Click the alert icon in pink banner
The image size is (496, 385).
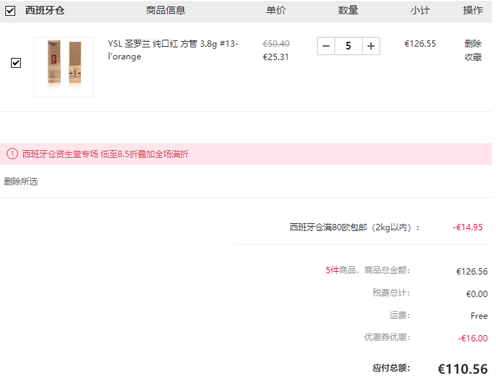click(x=12, y=154)
